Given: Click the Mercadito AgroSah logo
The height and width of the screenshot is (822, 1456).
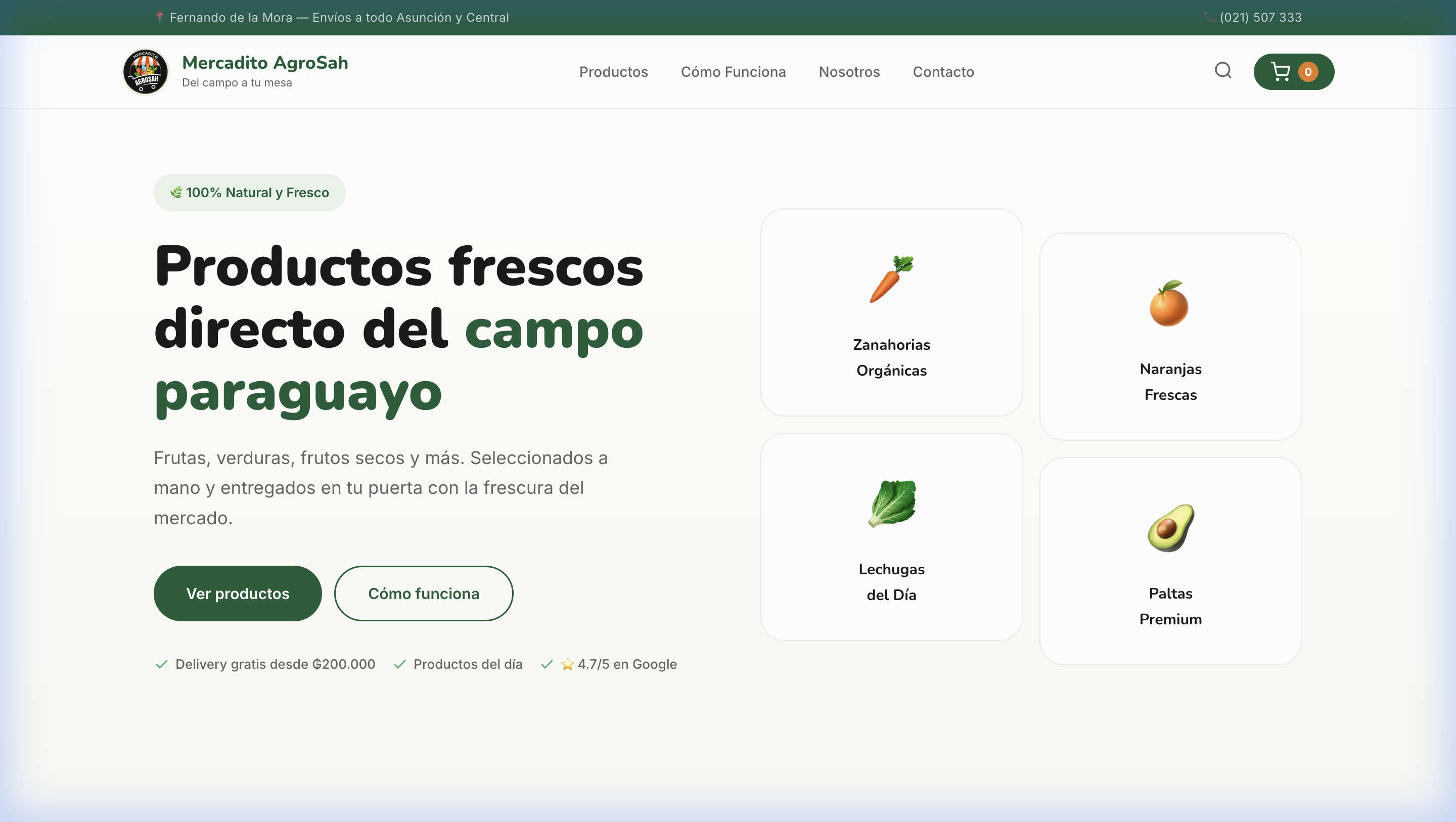Looking at the screenshot, I should point(145,71).
